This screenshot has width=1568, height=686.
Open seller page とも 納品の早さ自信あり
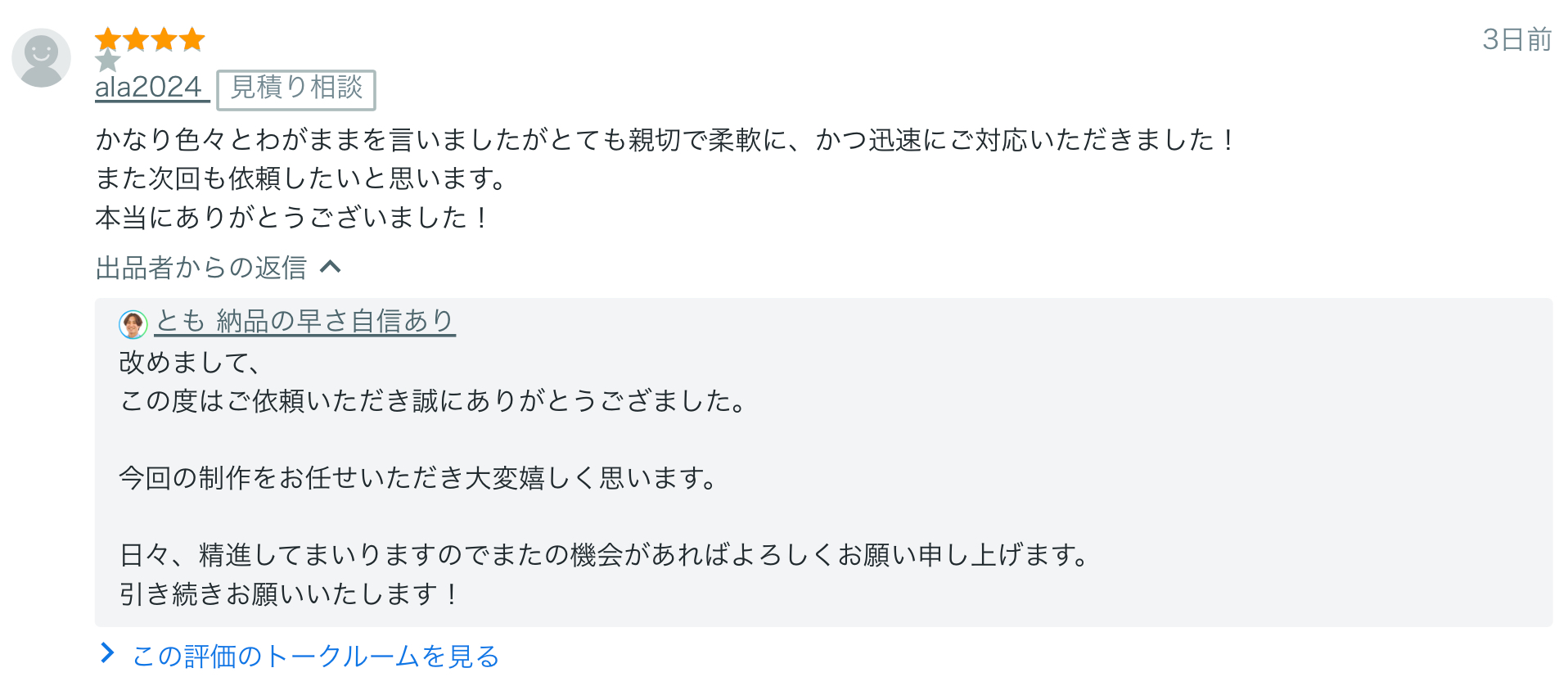click(x=304, y=321)
